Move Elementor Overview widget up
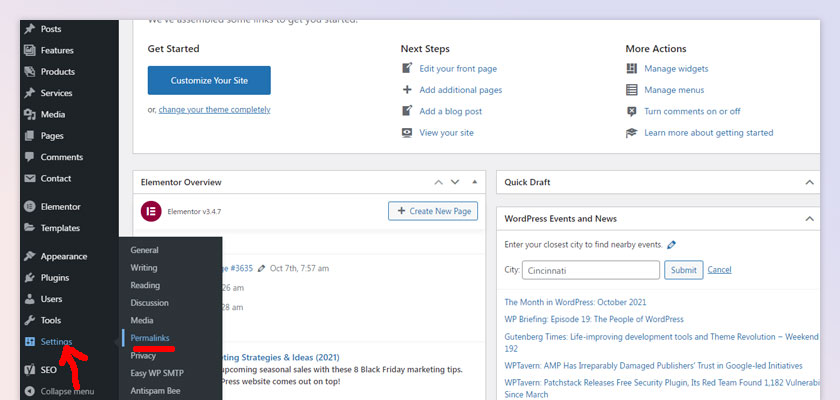Image resolution: width=840 pixels, height=400 pixels. [x=438, y=182]
